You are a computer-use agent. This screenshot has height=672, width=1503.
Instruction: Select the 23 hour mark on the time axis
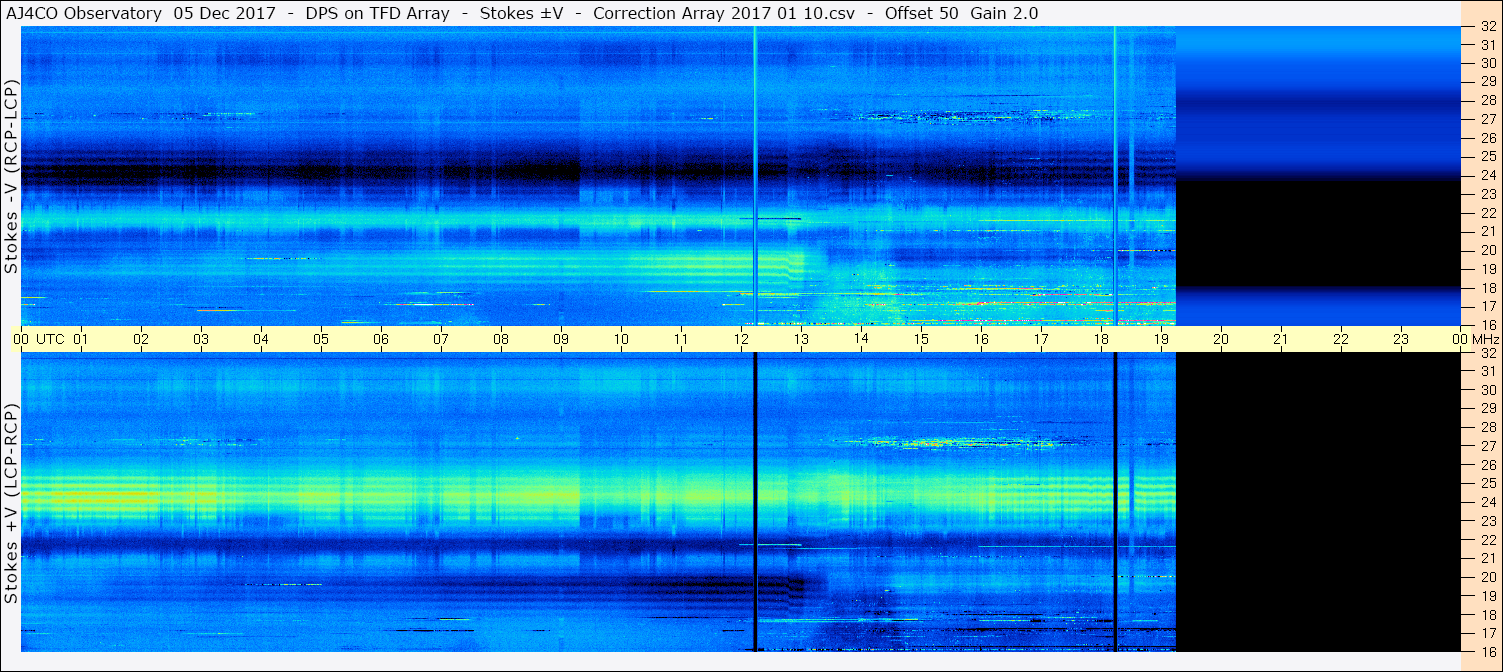[x=1401, y=339]
